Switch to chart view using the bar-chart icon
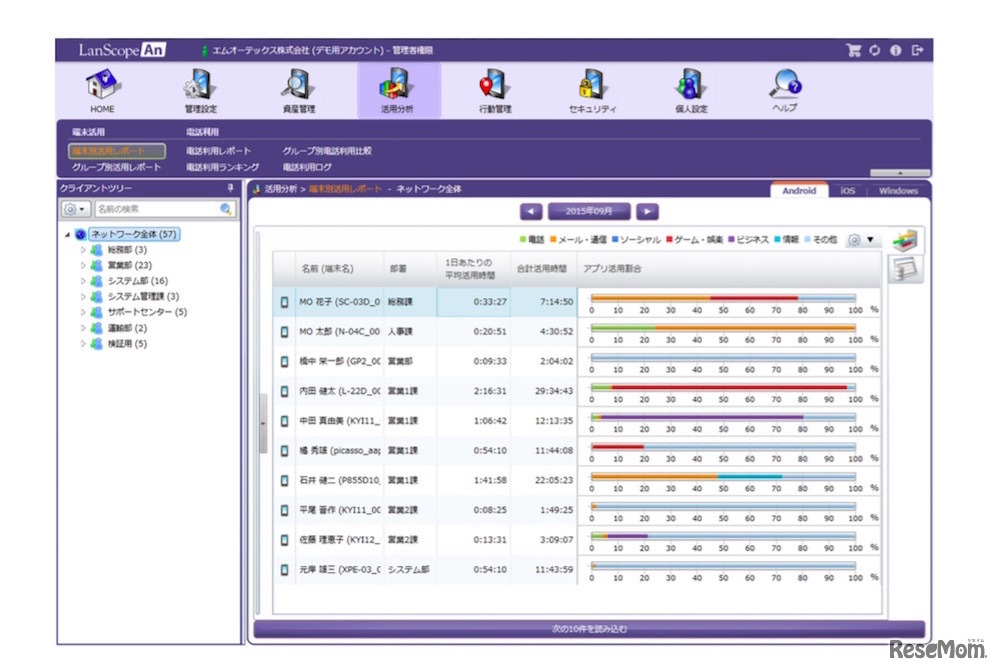Viewport: 1000px width, 672px height. point(906,241)
